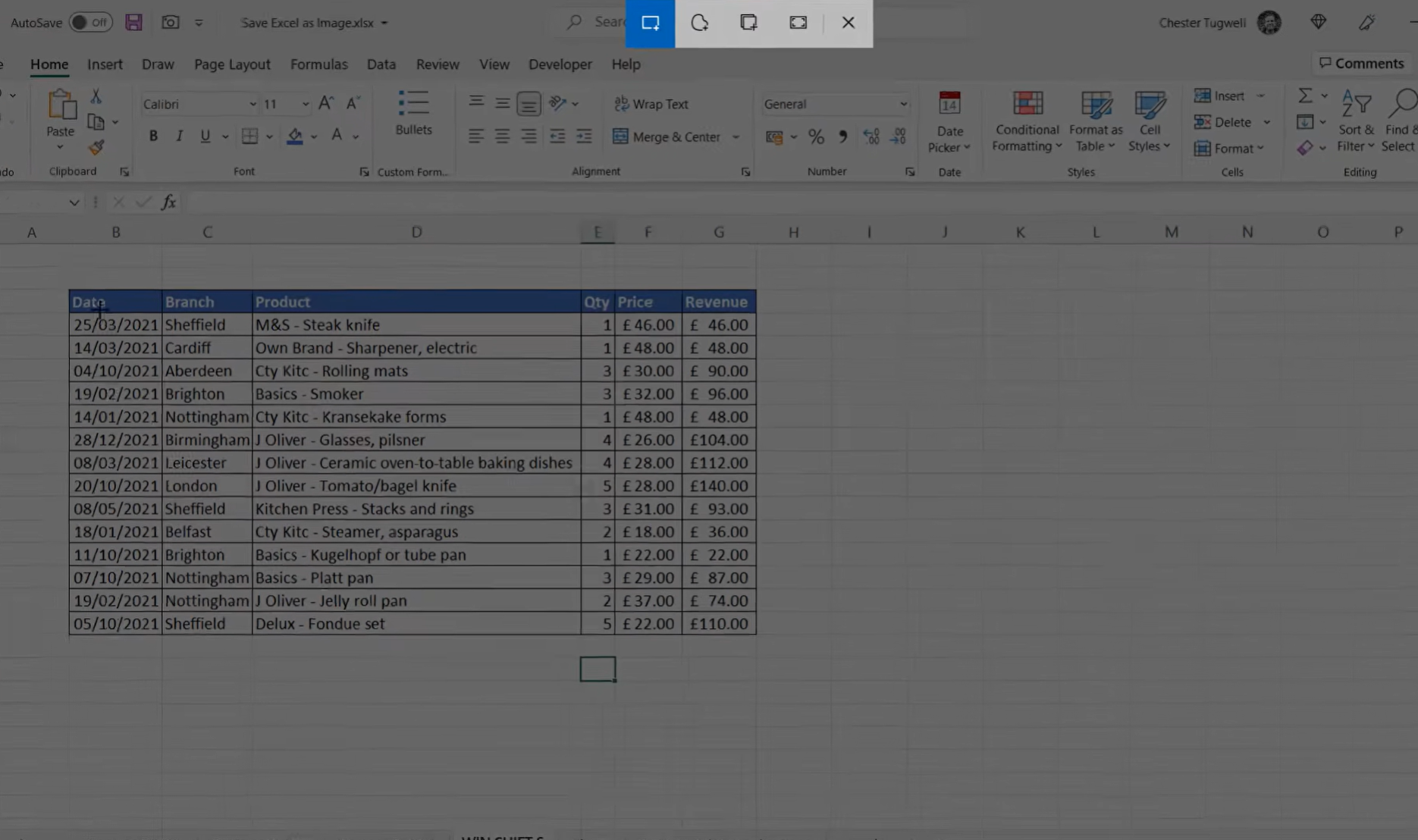Screen dimensions: 1418x840
Task: Open the Comments pane button
Action: click(1361, 64)
